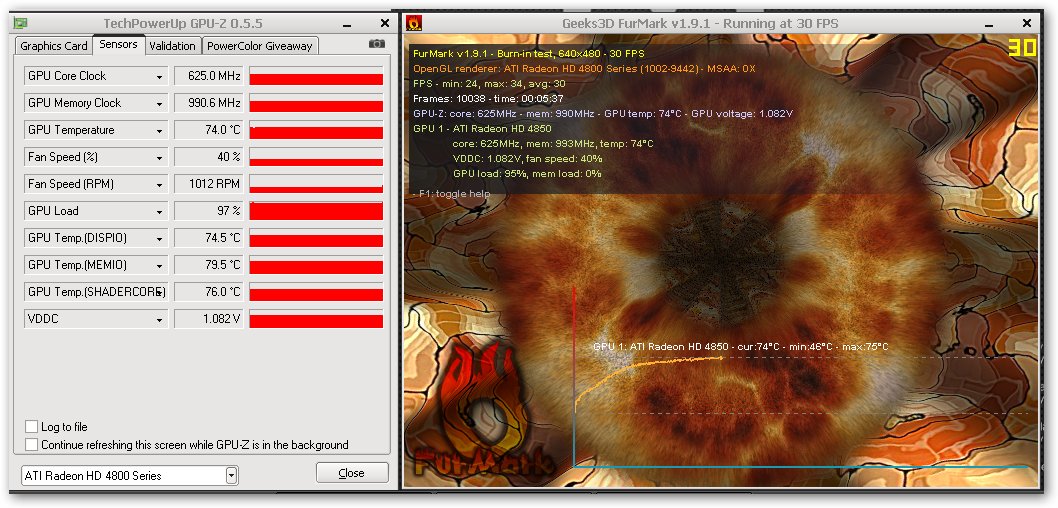The width and height of the screenshot is (1058, 508).
Task: Click the GPU-Z camera screenshot icon
Action: pos(377,44)
